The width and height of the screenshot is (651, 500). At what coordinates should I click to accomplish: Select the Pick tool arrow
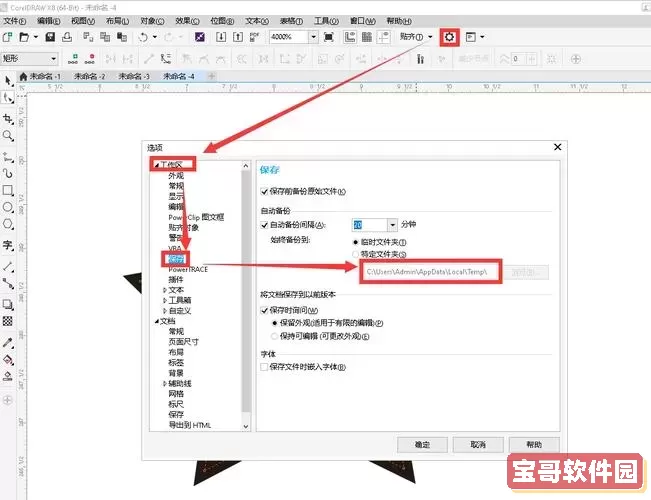(8, 81)
